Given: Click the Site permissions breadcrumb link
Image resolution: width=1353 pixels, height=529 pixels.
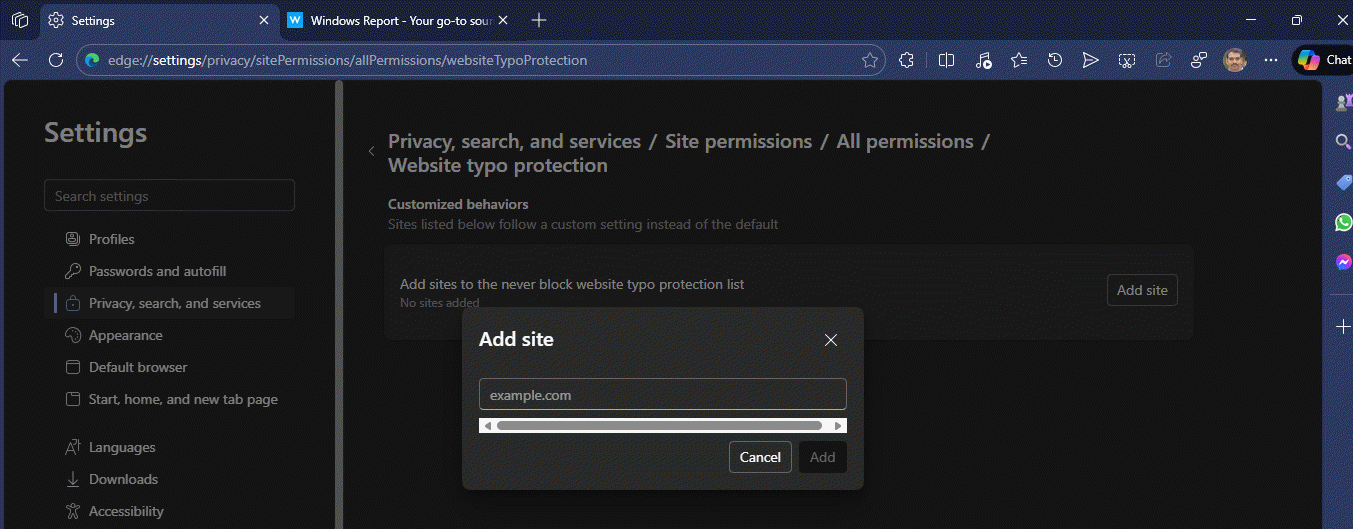Looking at the screenshot, I should click(738, 141).
